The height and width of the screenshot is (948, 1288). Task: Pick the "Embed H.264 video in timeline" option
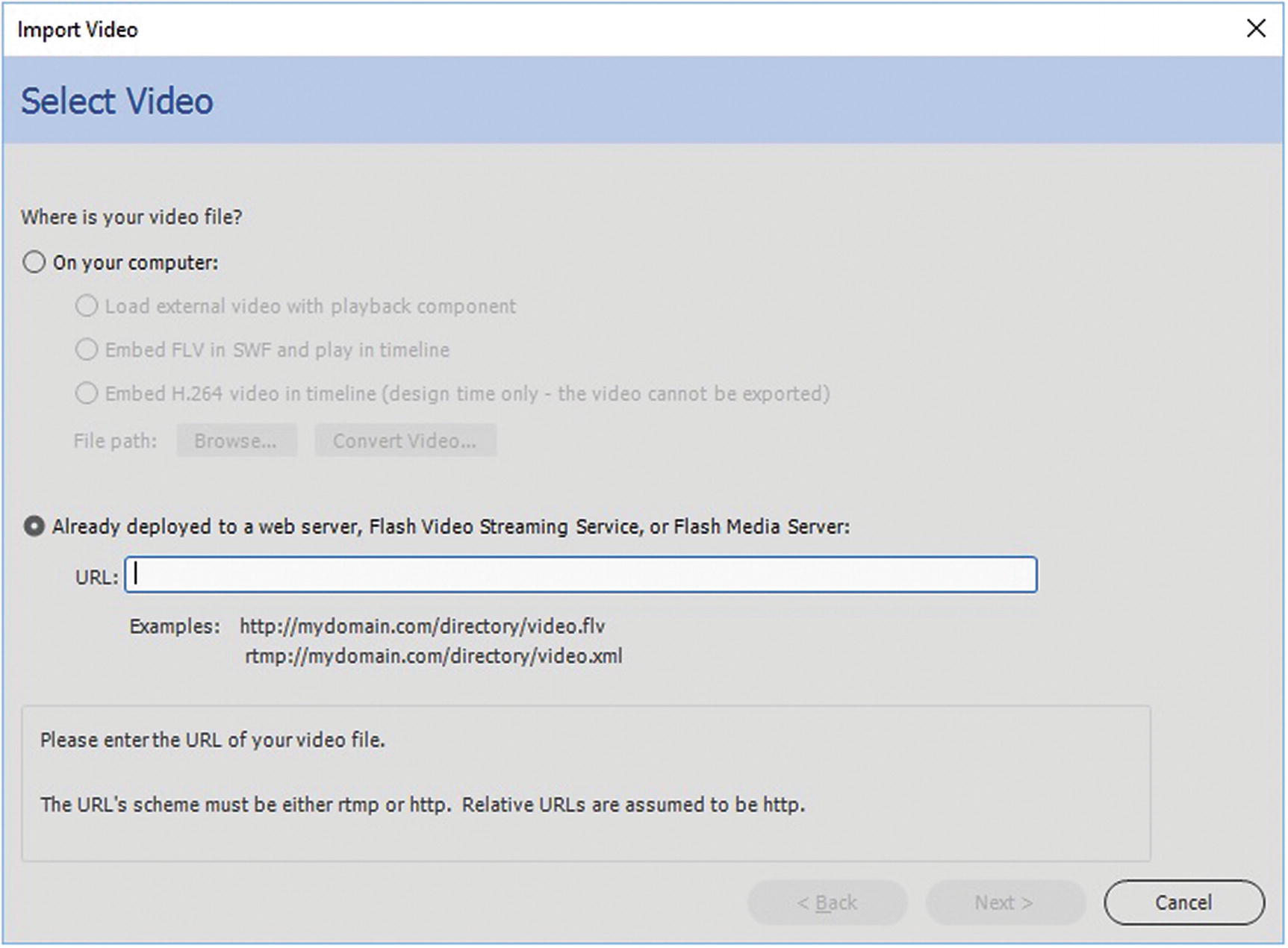coord(87,393)
